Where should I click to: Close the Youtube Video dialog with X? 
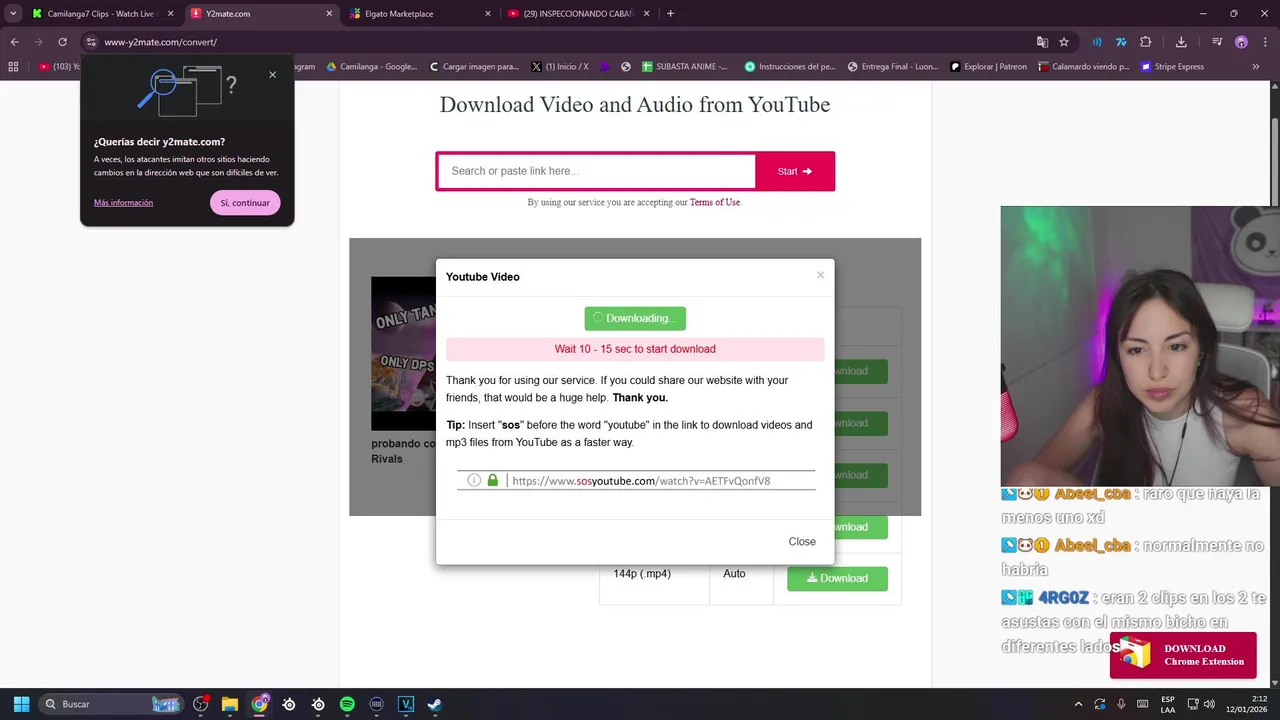820,275
